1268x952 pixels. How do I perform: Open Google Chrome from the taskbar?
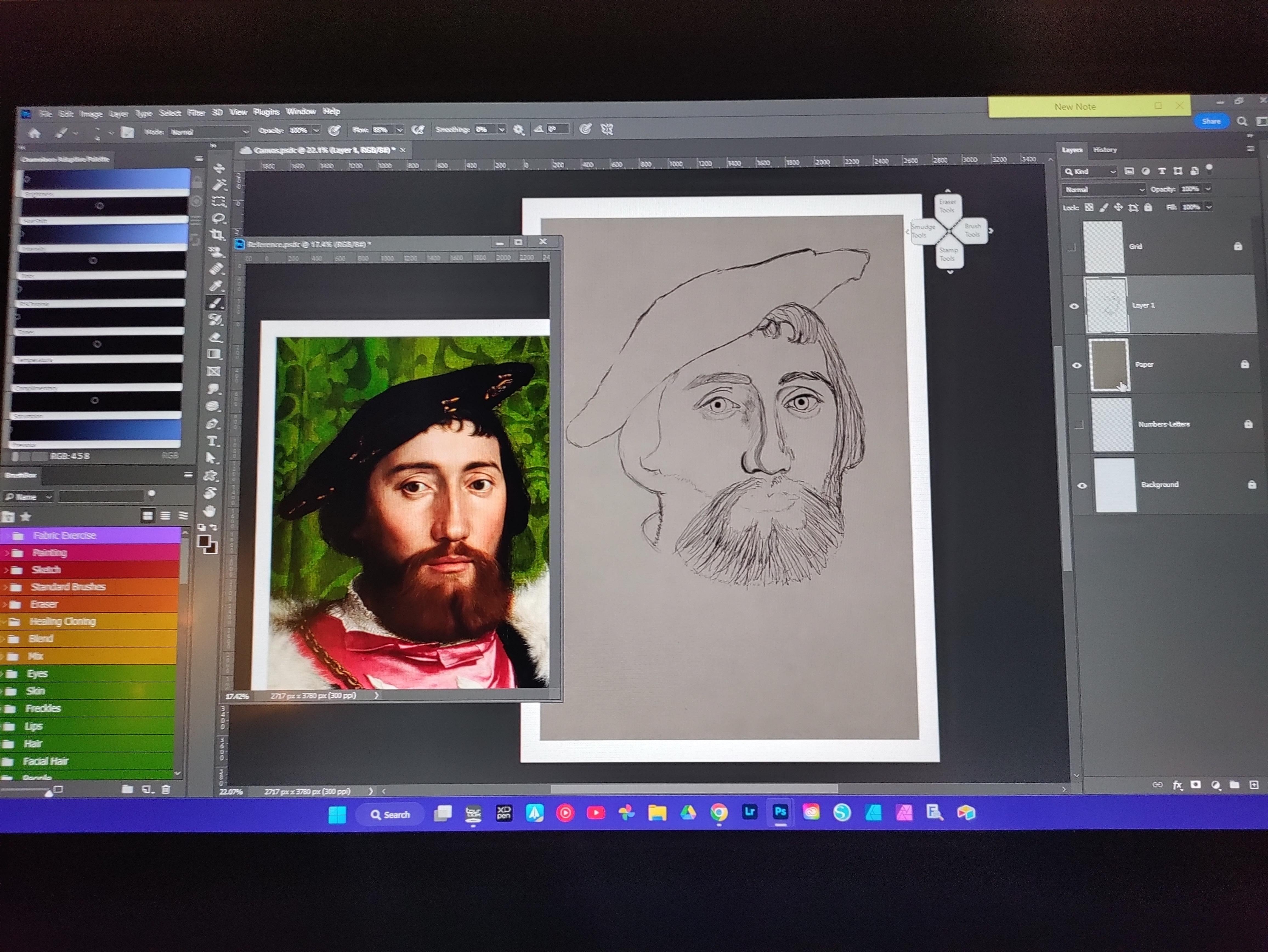[719, 813]
